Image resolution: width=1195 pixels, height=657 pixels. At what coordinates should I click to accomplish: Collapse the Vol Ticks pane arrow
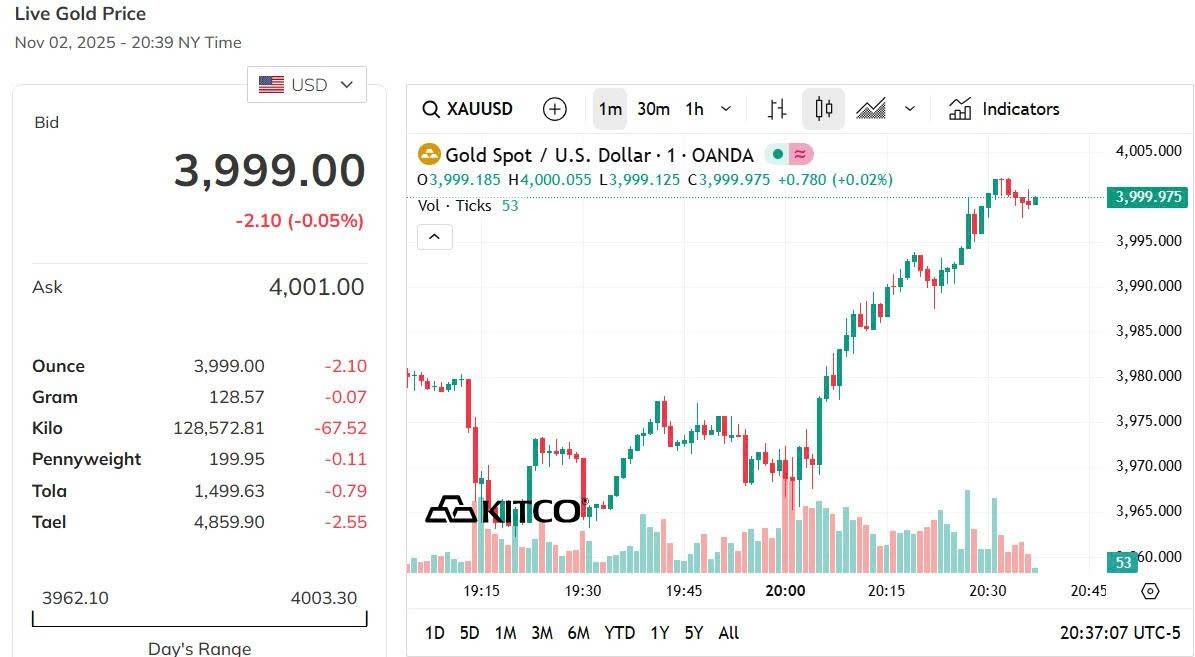(x=434, y=237)
